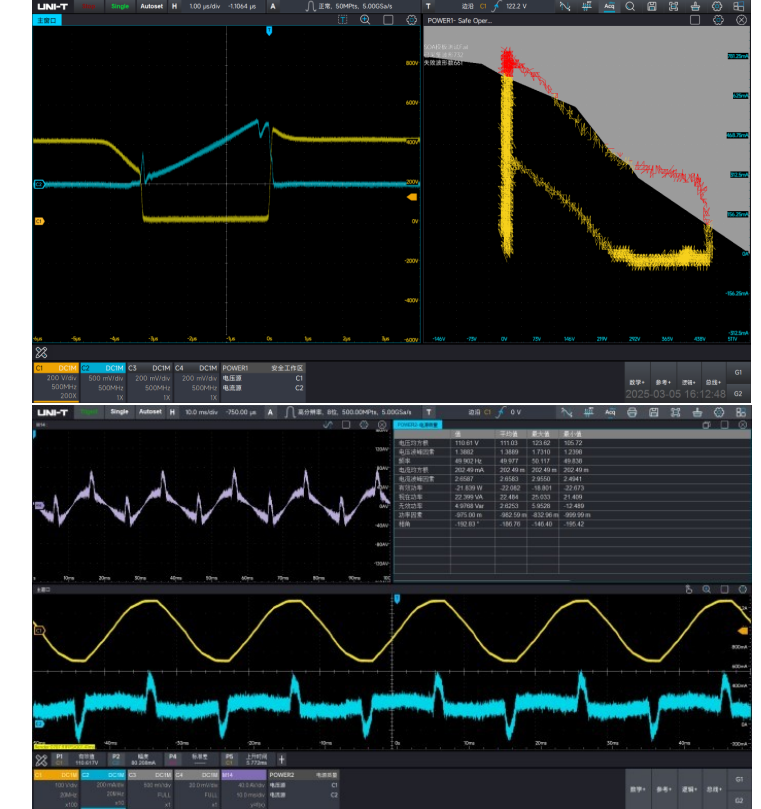Click the Acq acquisition icon in top toolbar
Viewport: 761px width, 809px height.
609,6
